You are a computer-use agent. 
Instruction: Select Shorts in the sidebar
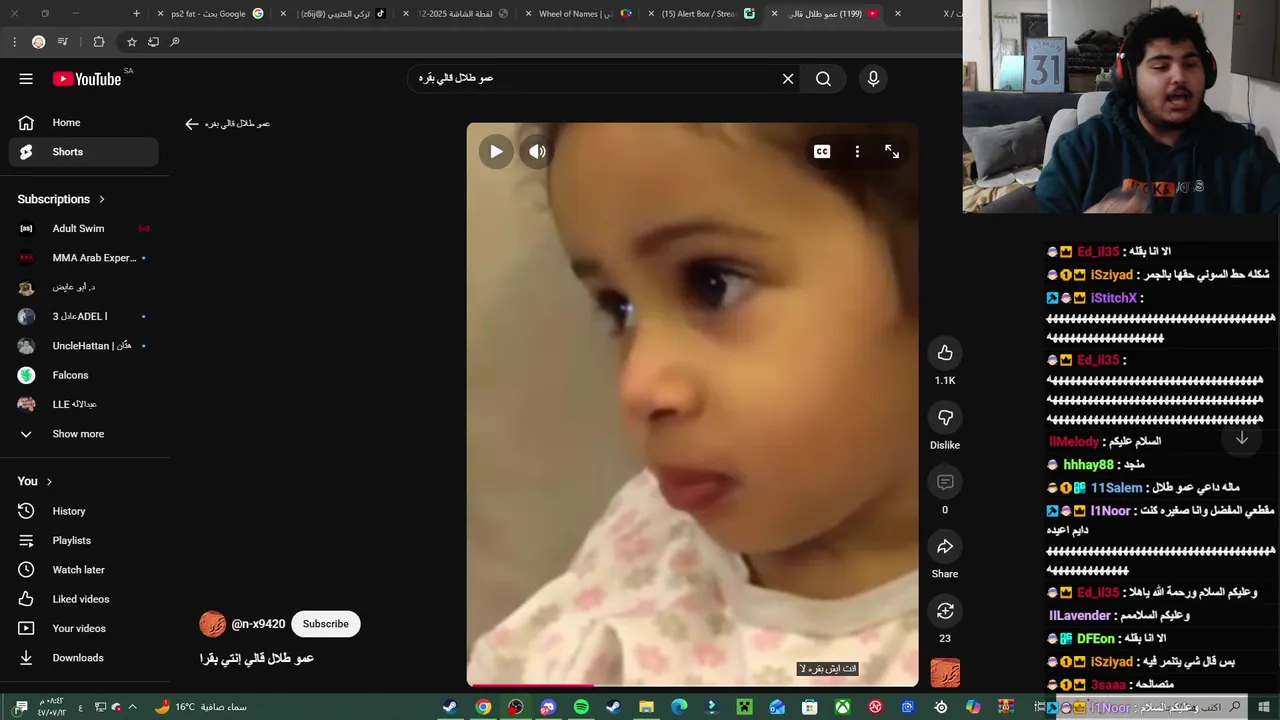(x=84, y=152)
